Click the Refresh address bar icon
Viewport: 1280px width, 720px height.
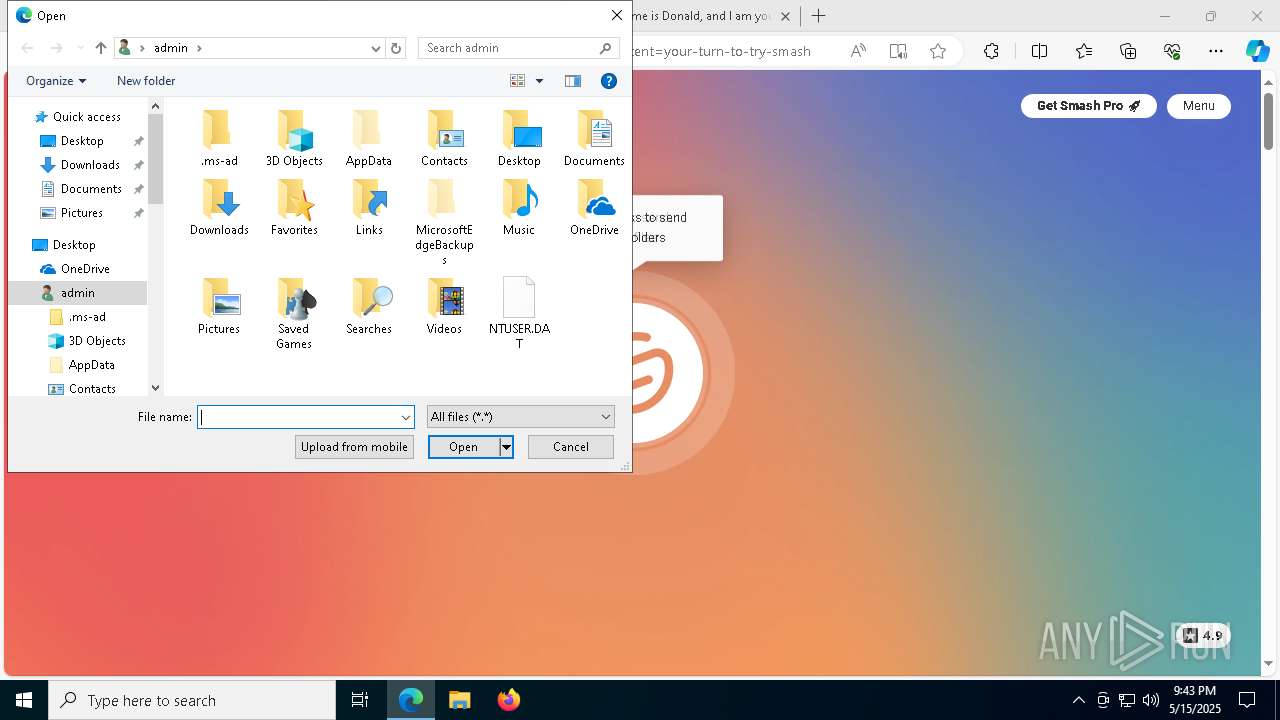[x=396, y=48]
